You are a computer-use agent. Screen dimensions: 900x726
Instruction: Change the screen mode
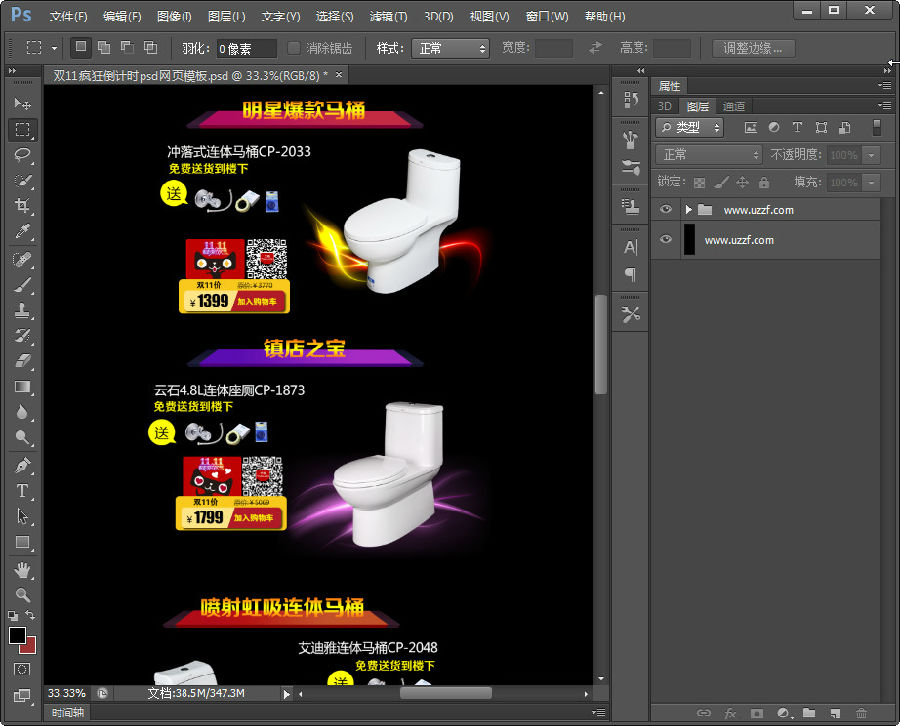22,696
